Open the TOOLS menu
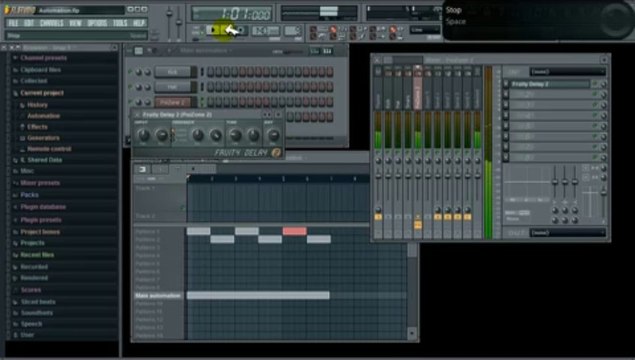Viewport: 635px width, 360px height. tap(120, 23)
